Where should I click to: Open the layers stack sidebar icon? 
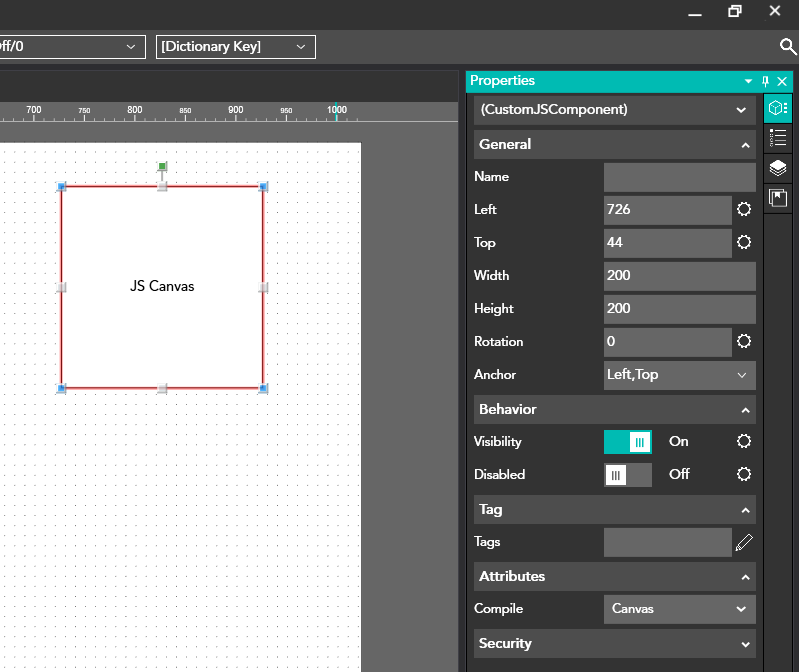point(778,169)
